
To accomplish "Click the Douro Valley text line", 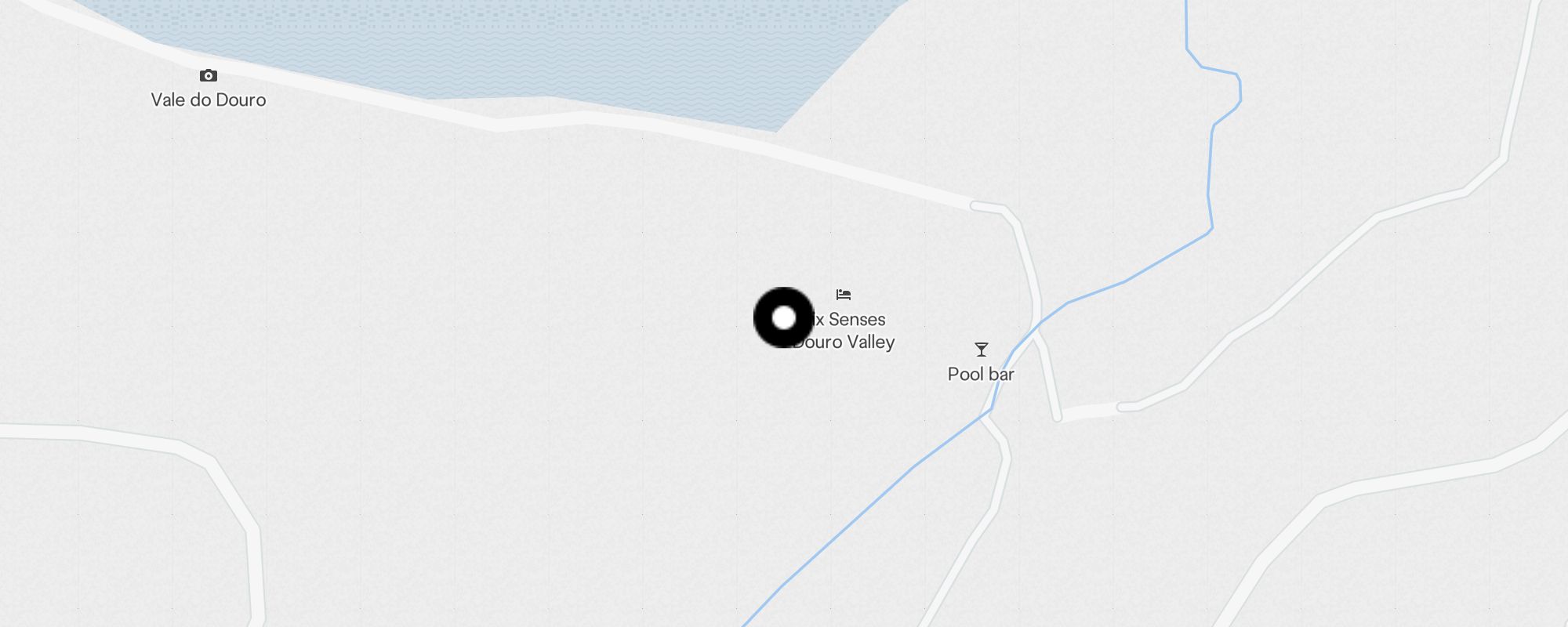I will [x=844, y=342].
